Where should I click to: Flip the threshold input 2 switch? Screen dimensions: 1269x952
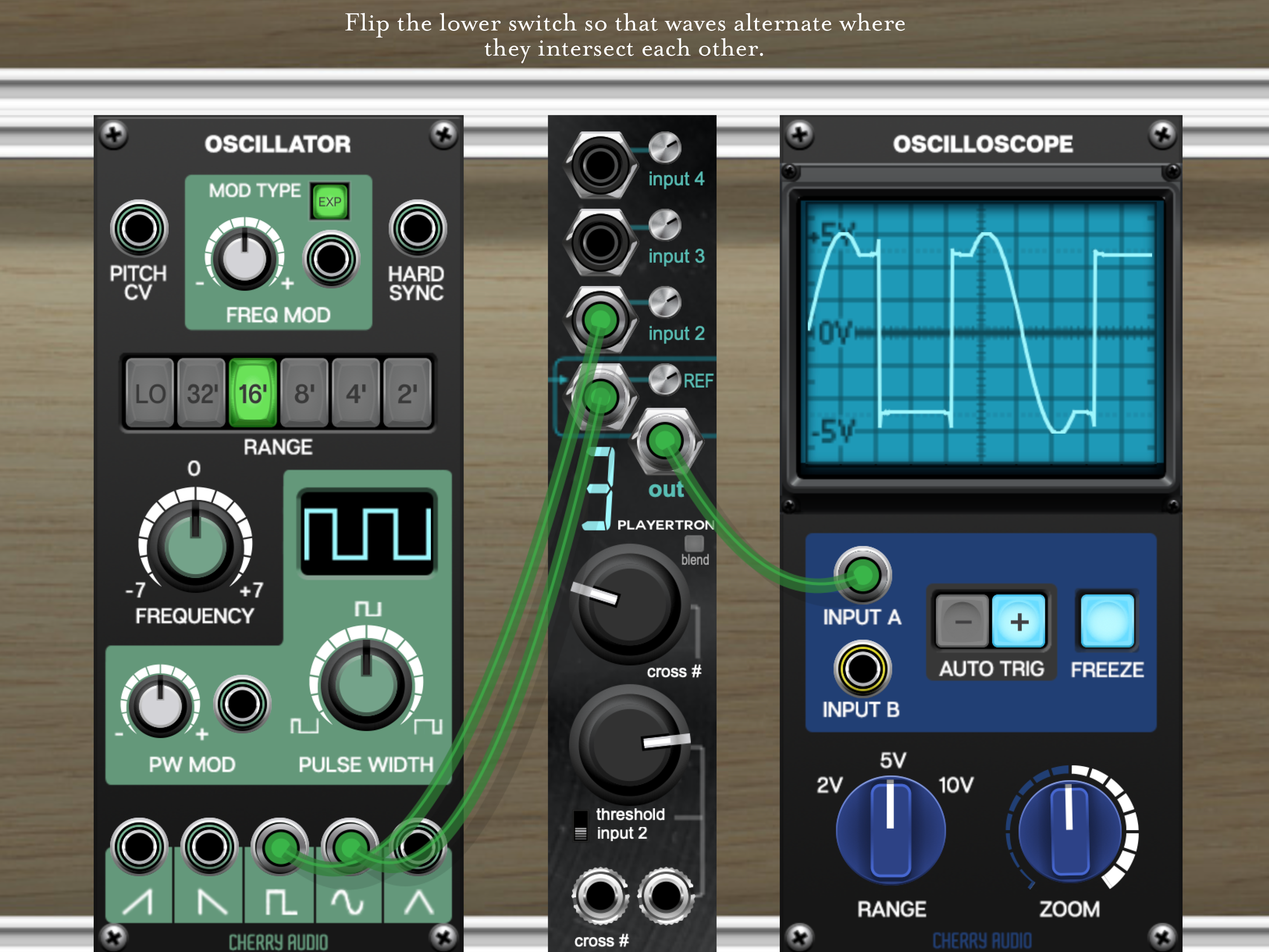pos(581,825)
